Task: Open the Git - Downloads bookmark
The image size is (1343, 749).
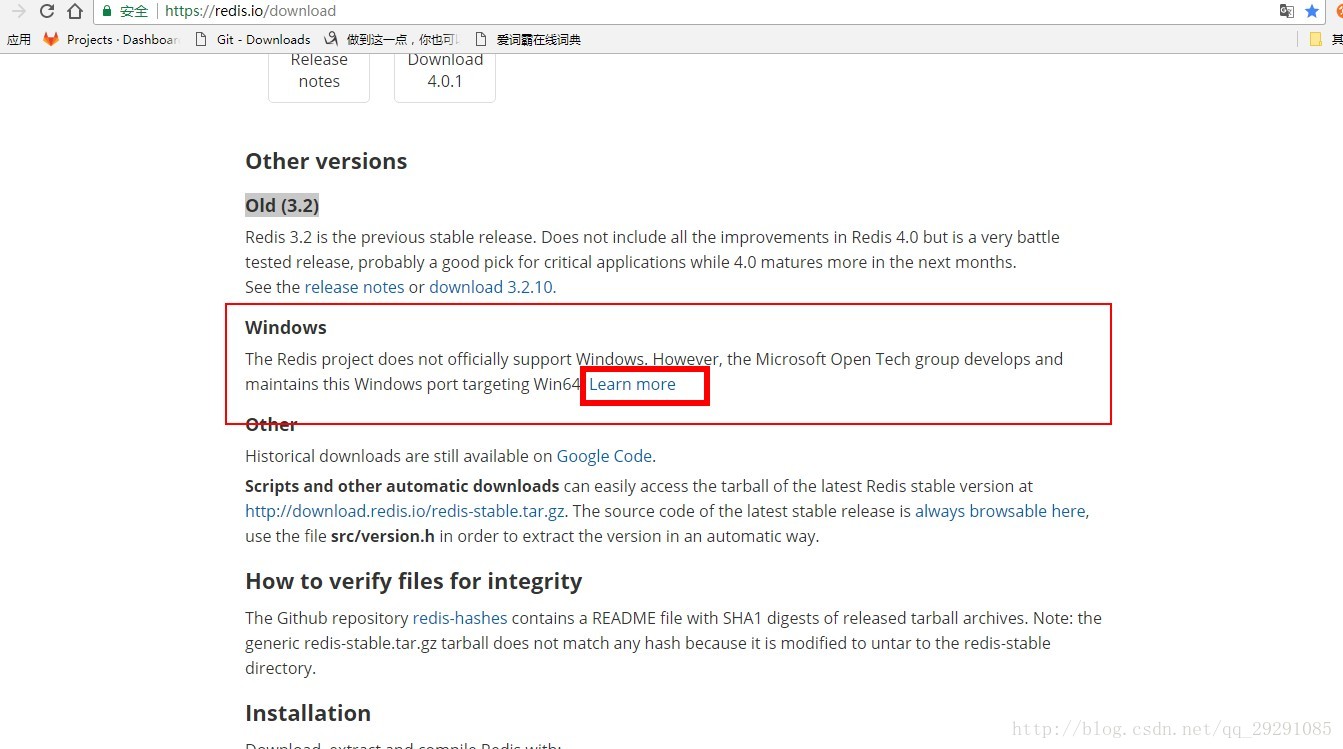Action: [252, 39]
